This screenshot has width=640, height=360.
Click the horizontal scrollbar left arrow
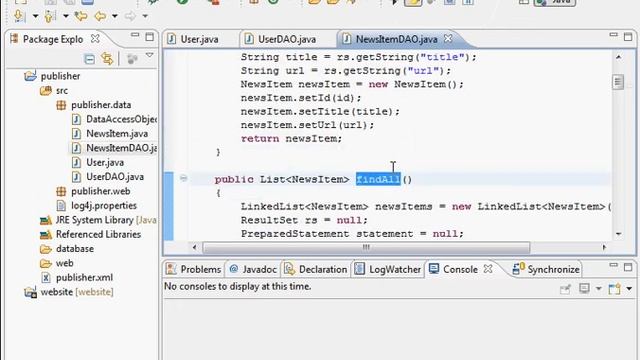(x=195, y=247)
